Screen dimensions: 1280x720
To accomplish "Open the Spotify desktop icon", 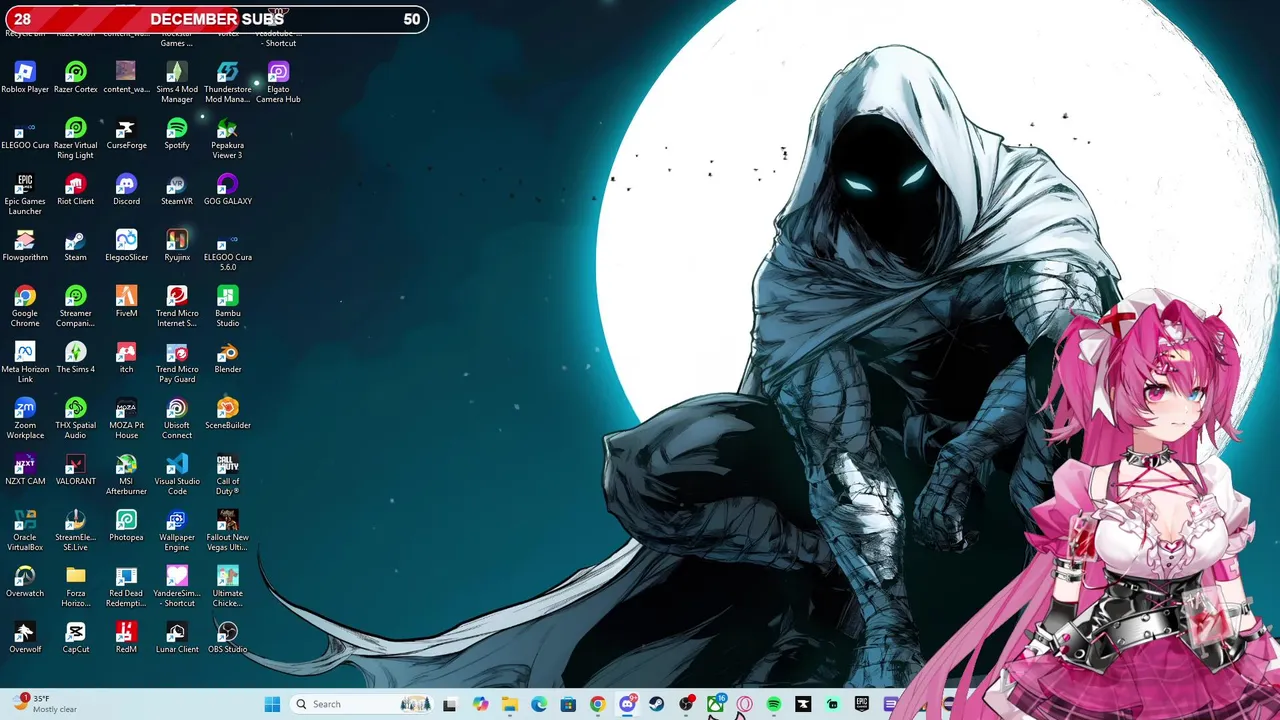I will [x=177, y=134].
